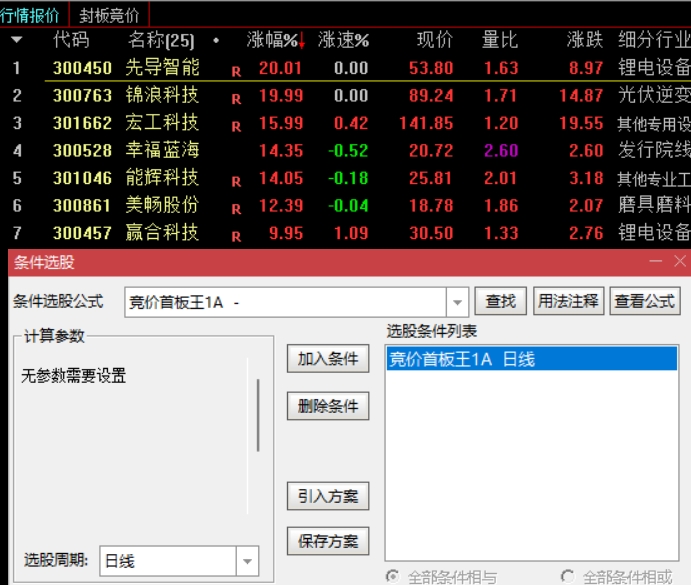
Task: Expand the formula combo box arrow
Action: pos(457,302)
